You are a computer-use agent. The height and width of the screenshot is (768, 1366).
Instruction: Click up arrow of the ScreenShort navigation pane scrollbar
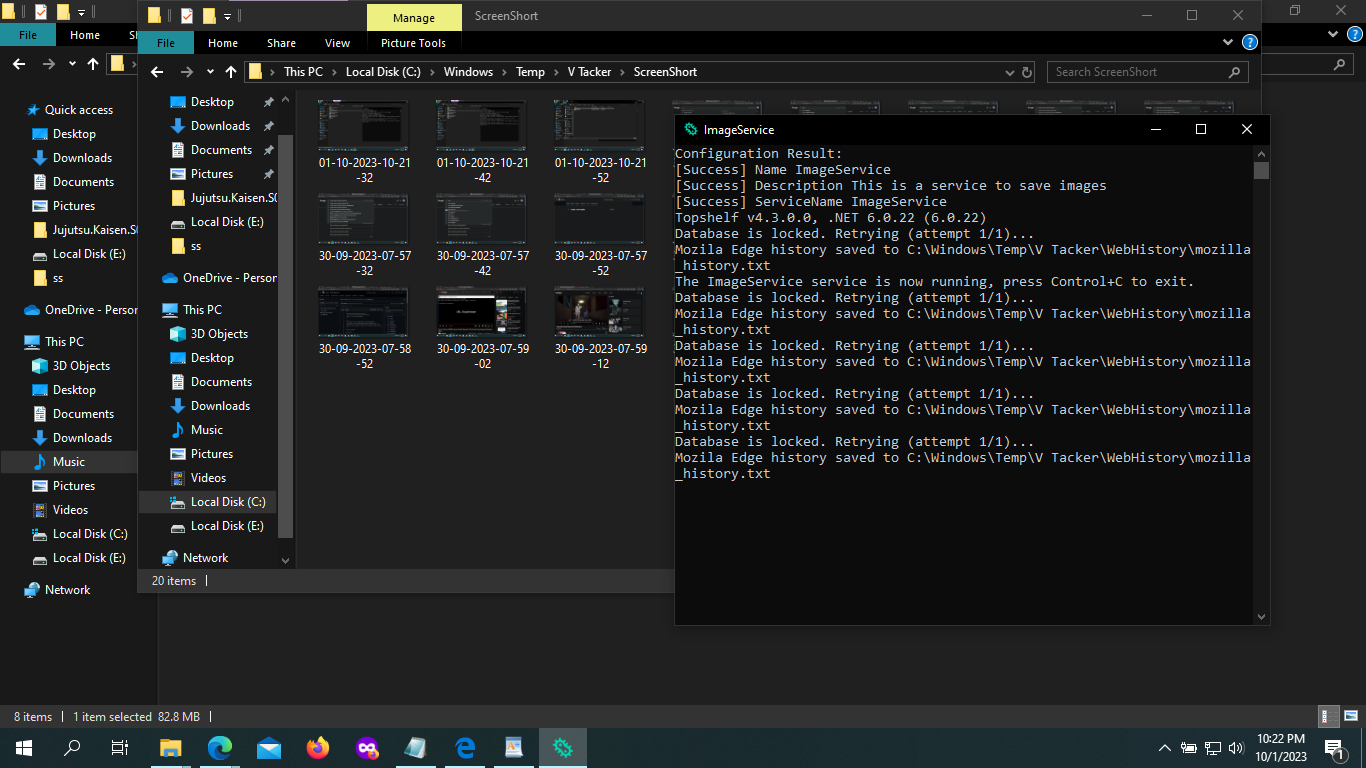tap(285, 100)
